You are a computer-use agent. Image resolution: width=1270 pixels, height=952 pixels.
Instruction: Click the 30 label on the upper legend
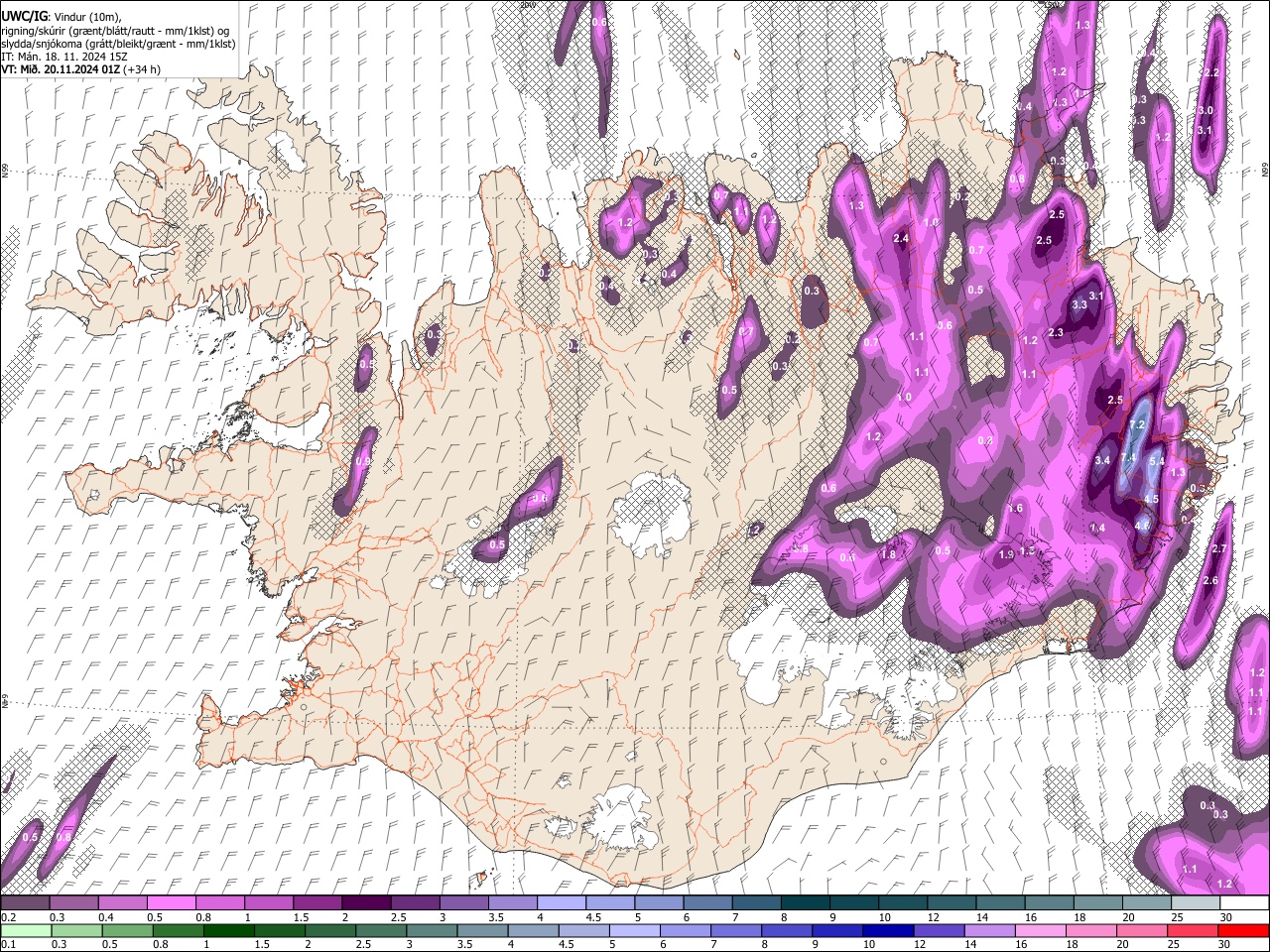[1226, 918]
